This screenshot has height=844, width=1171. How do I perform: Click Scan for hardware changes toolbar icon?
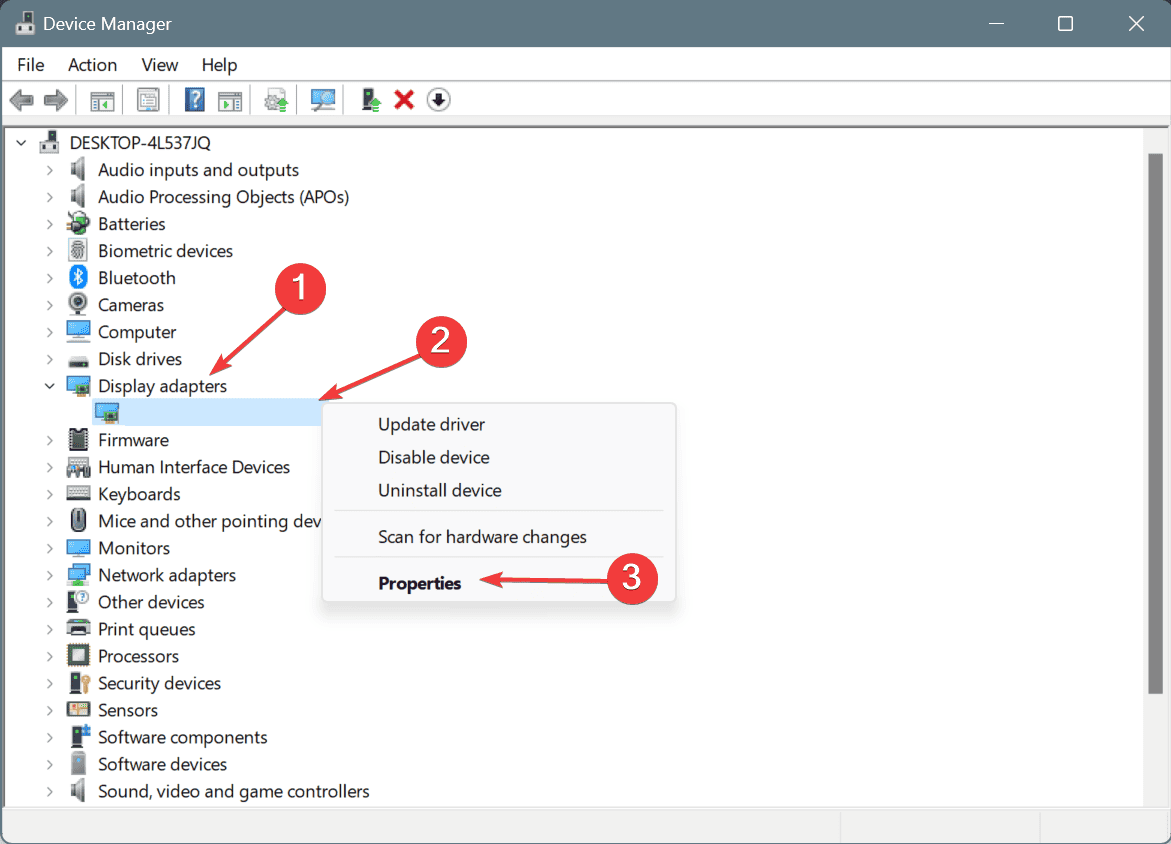click(x=323, y=100)
